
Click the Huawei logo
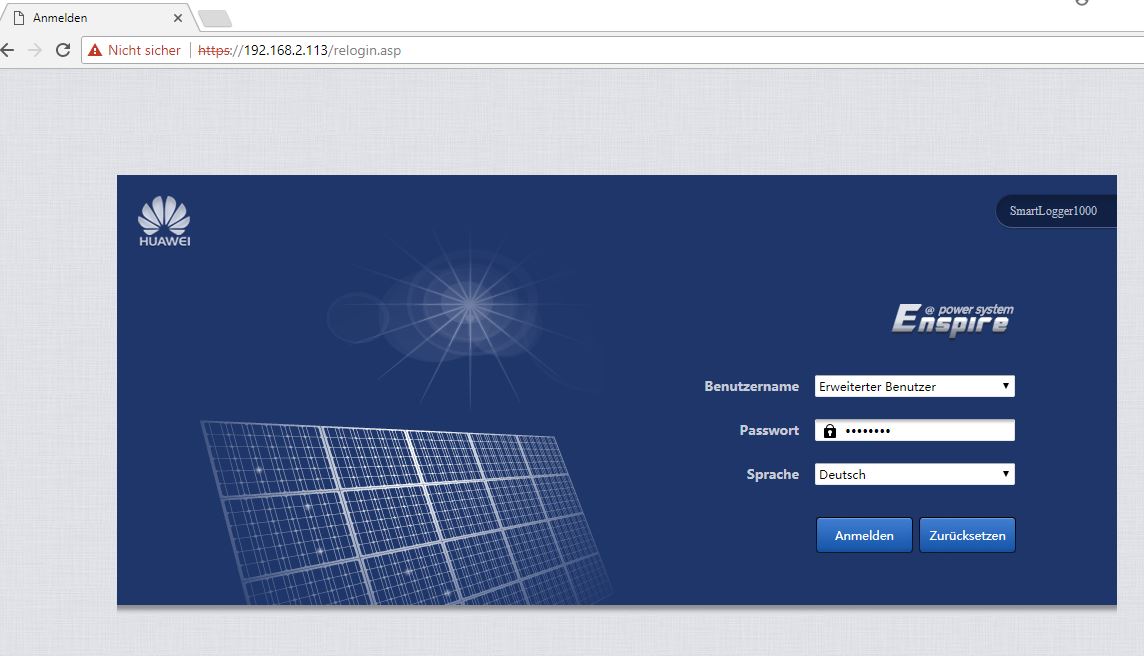pos(164,221)
